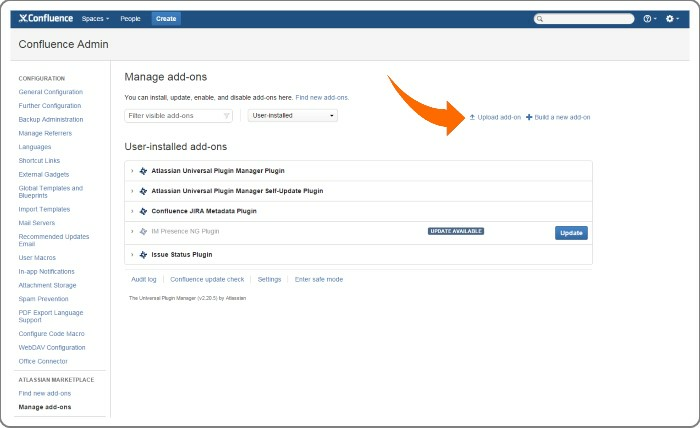700x428 pixels.
Task: Open Import Templates in sidebar
Action: 44,209
